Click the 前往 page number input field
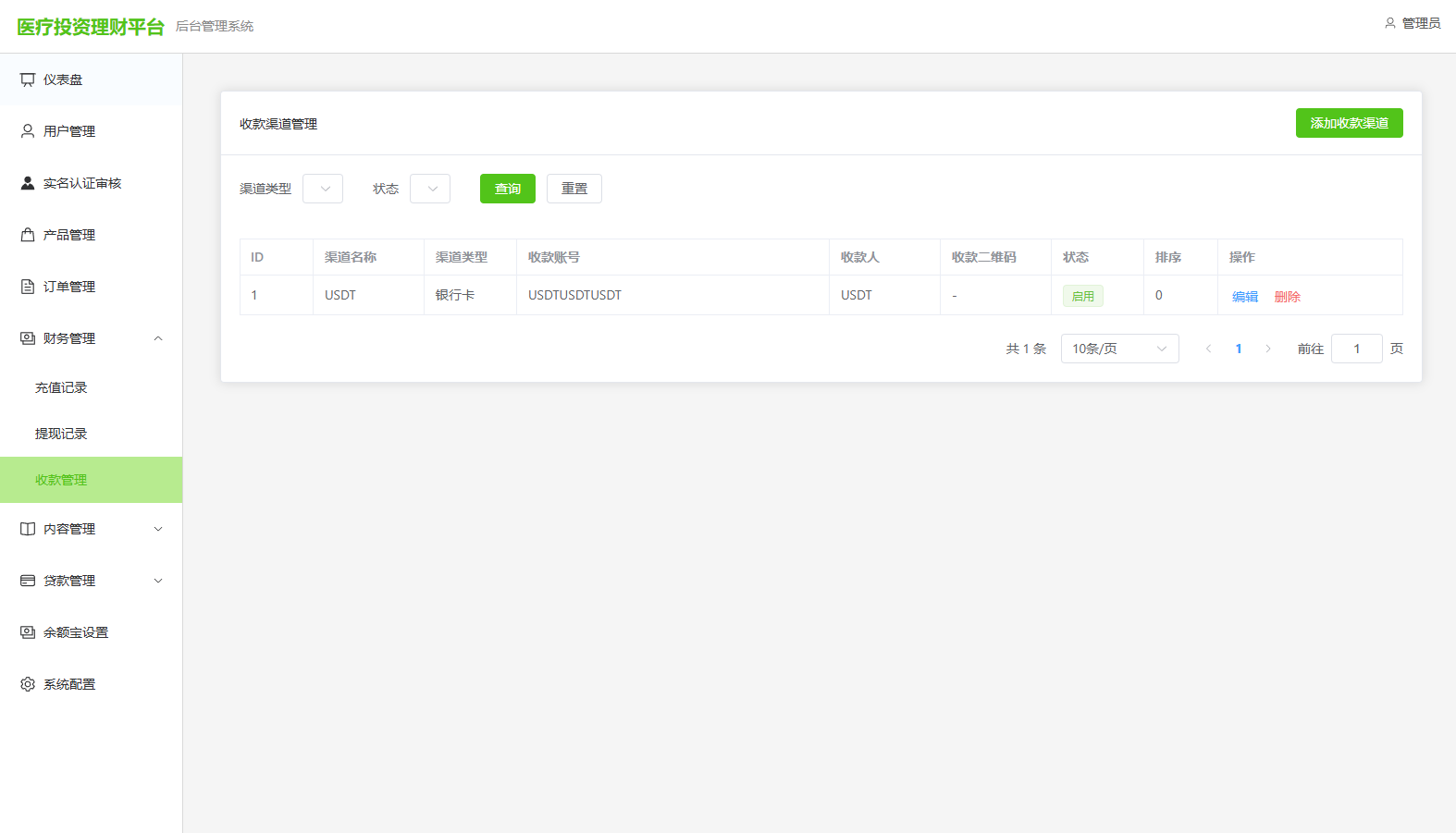The image size is (1456, 833). point(1357,349)
